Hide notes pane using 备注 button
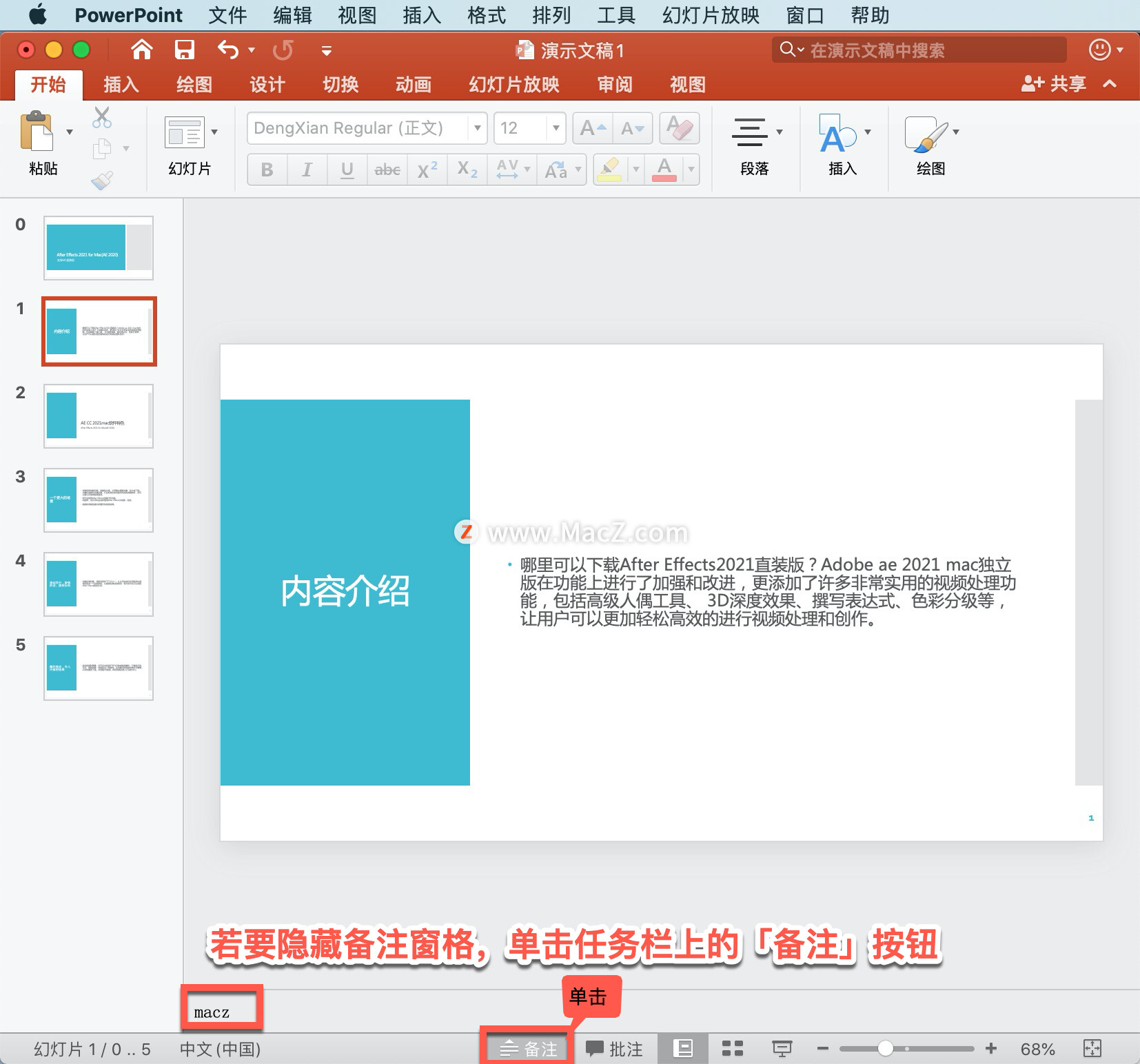This screenshot has width=1140, height=1064. point(528,1049)
